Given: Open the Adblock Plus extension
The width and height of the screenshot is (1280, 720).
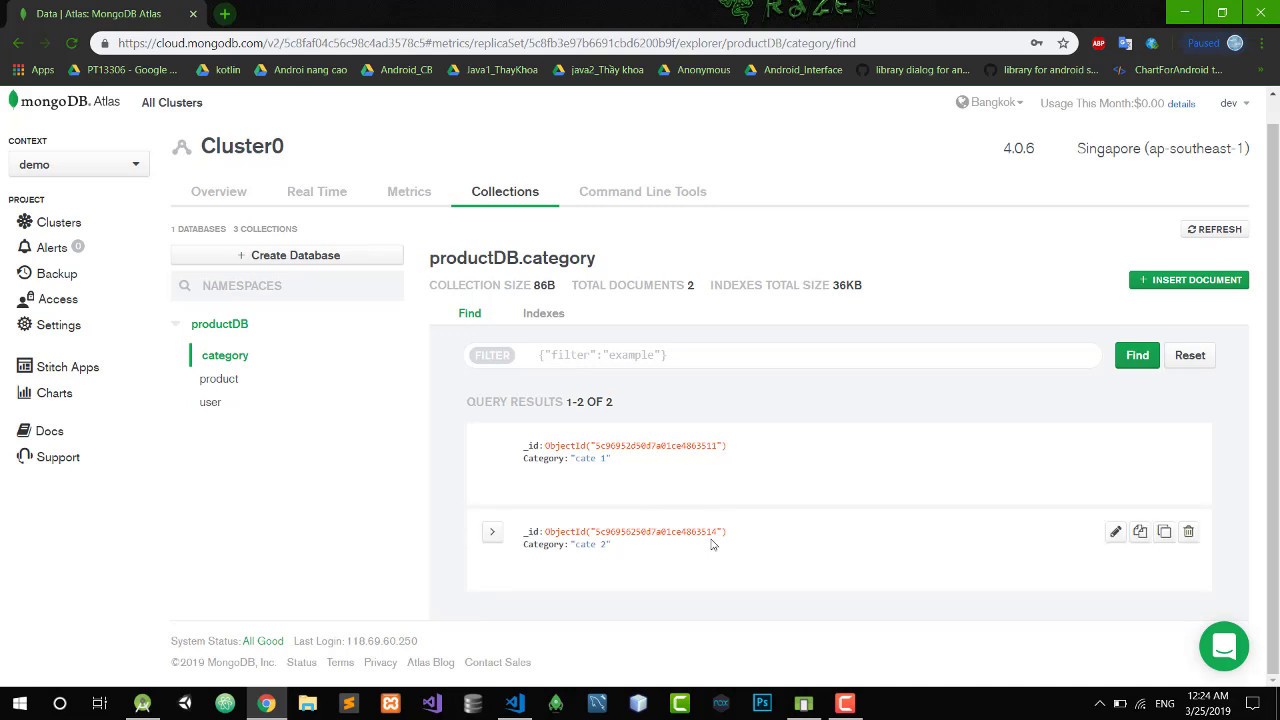Looking at the screenshot, I should coord(1098,43).
